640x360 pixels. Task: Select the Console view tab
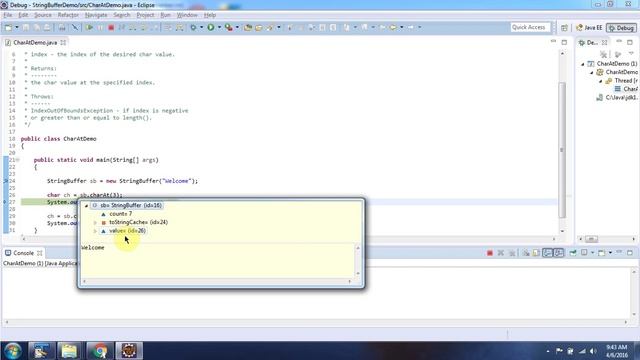click(23, 253)
